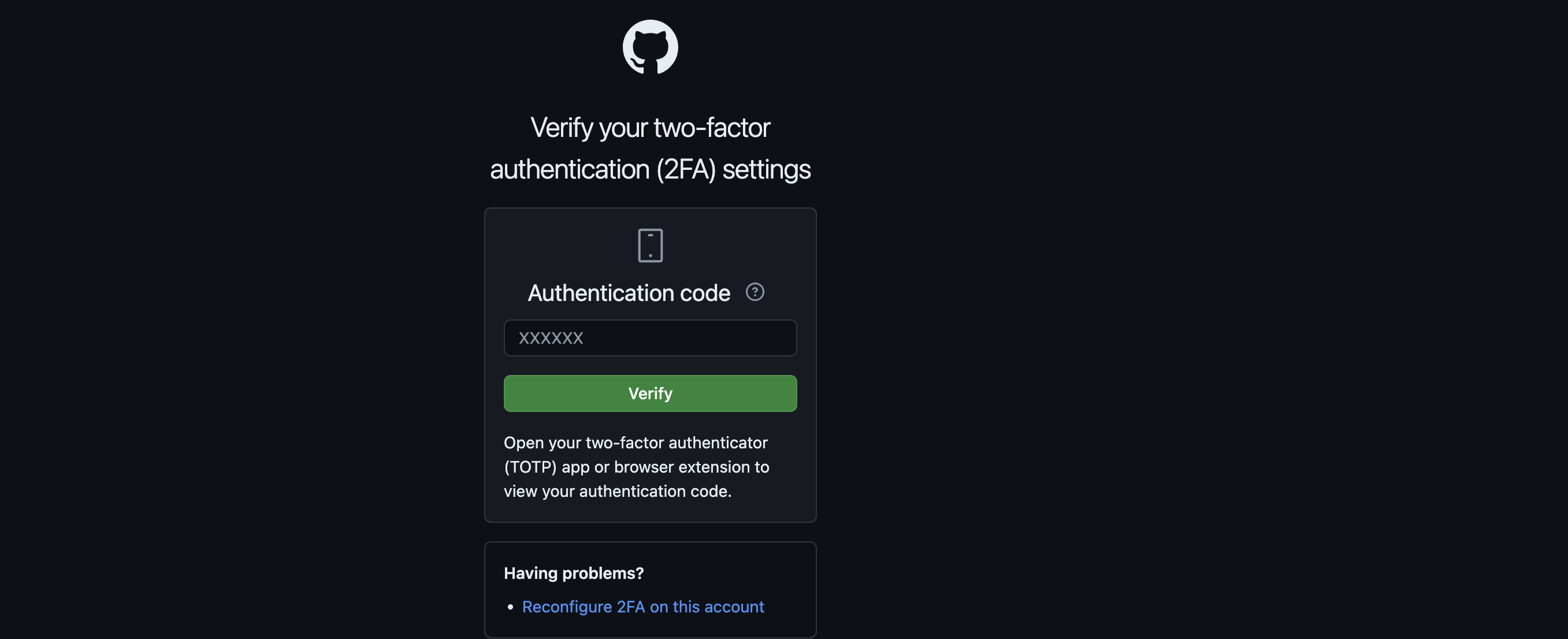Click the mobile device icon
The image size is (1568, 639).
click(x=650, y=245)
